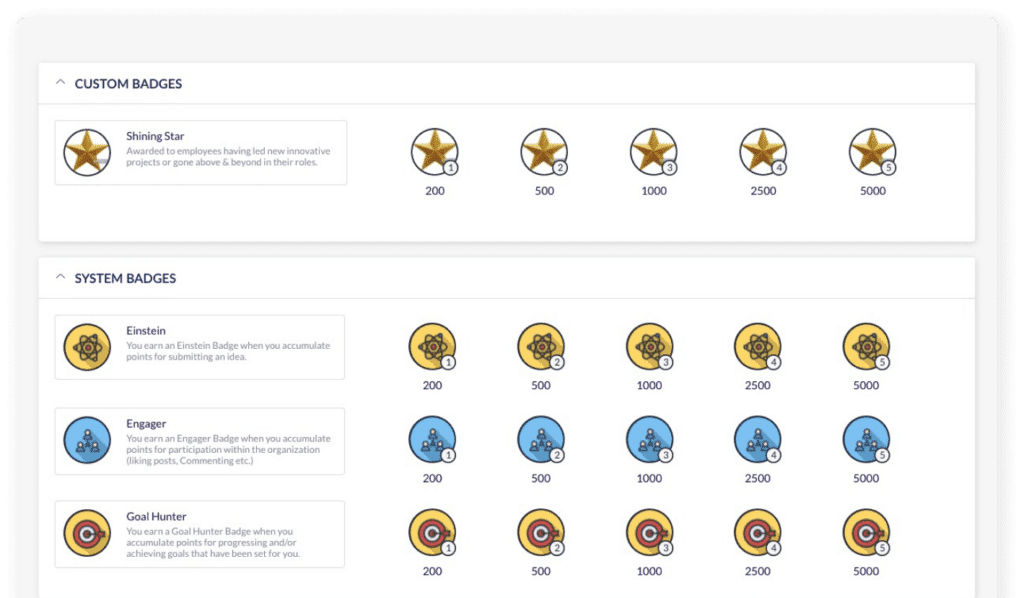This screenshot has width=1024, height=598.
Task: Click the level 5 Engager badge
Action: click(866, 440)
